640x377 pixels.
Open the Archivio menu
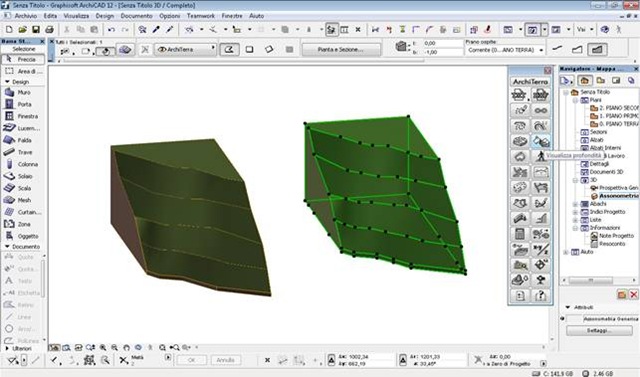[x=26, y=16]
